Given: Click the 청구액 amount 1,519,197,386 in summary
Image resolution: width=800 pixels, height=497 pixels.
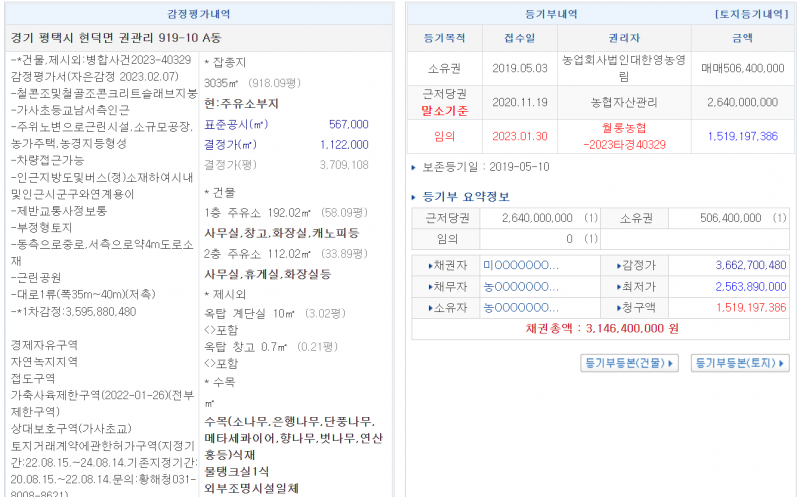Looking at the screenshot, I should click(751, 308).
